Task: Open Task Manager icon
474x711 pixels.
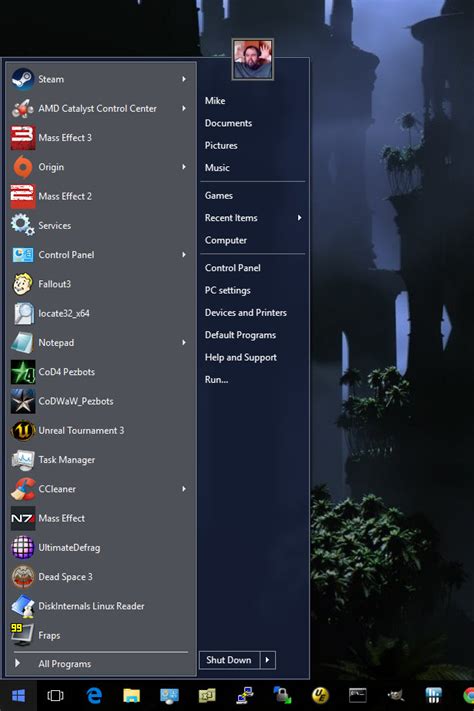Action: pyautogui.click(x=23, y=460)
